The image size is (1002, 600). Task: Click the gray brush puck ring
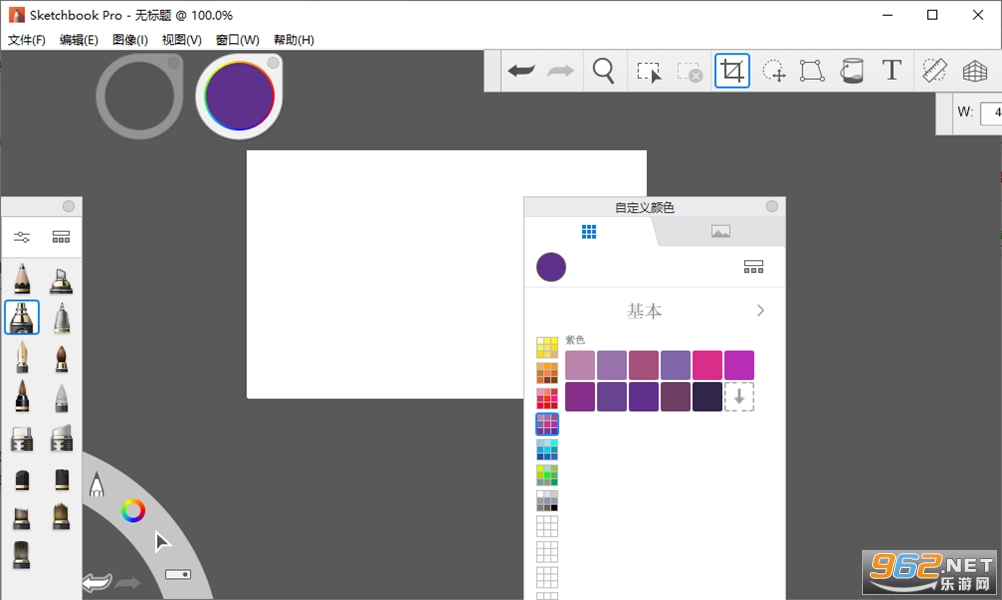pyautogui.click(x=139, y=96)
